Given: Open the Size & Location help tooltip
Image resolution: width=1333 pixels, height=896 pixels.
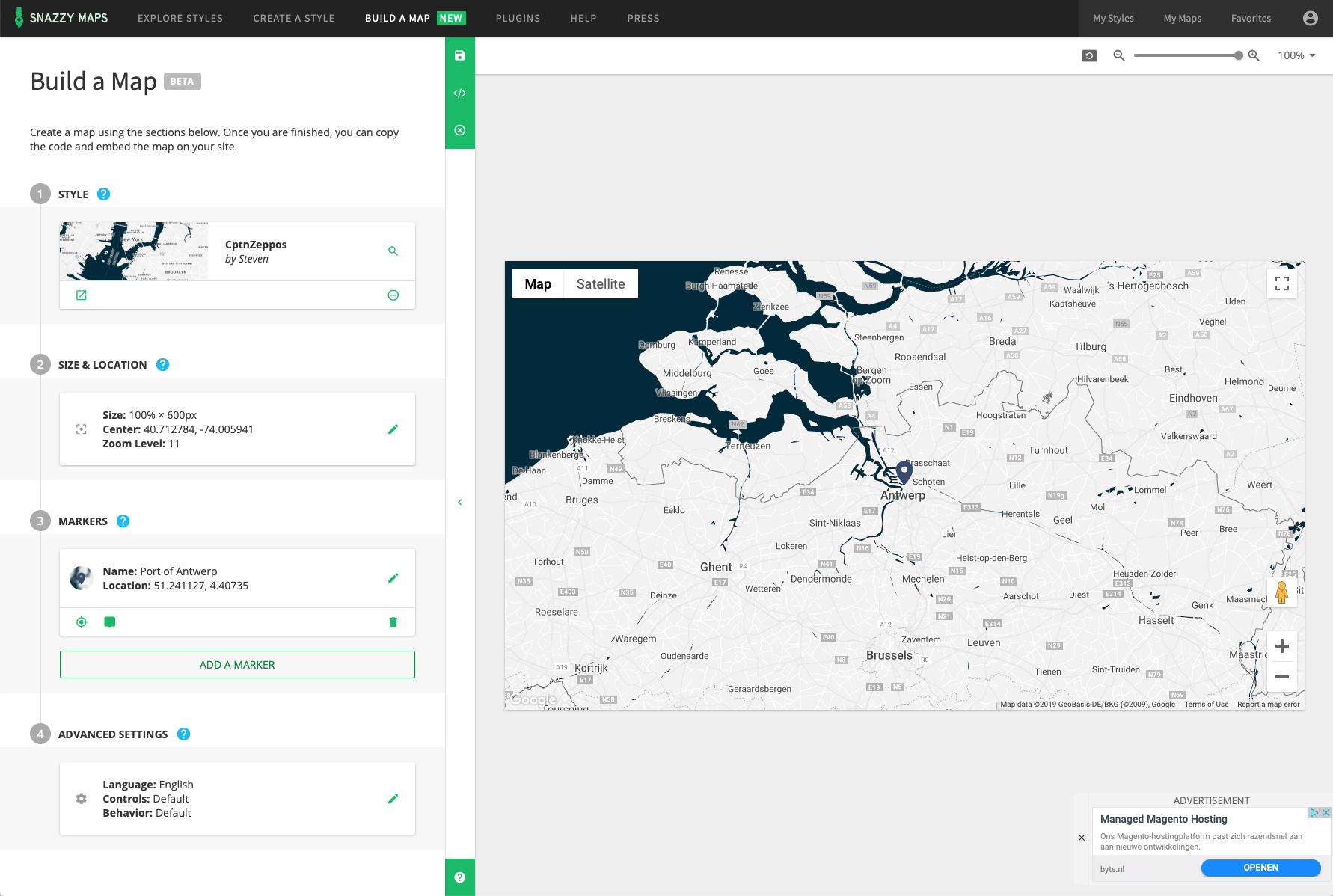Looking at the screenshot, I should pos(162,364).
